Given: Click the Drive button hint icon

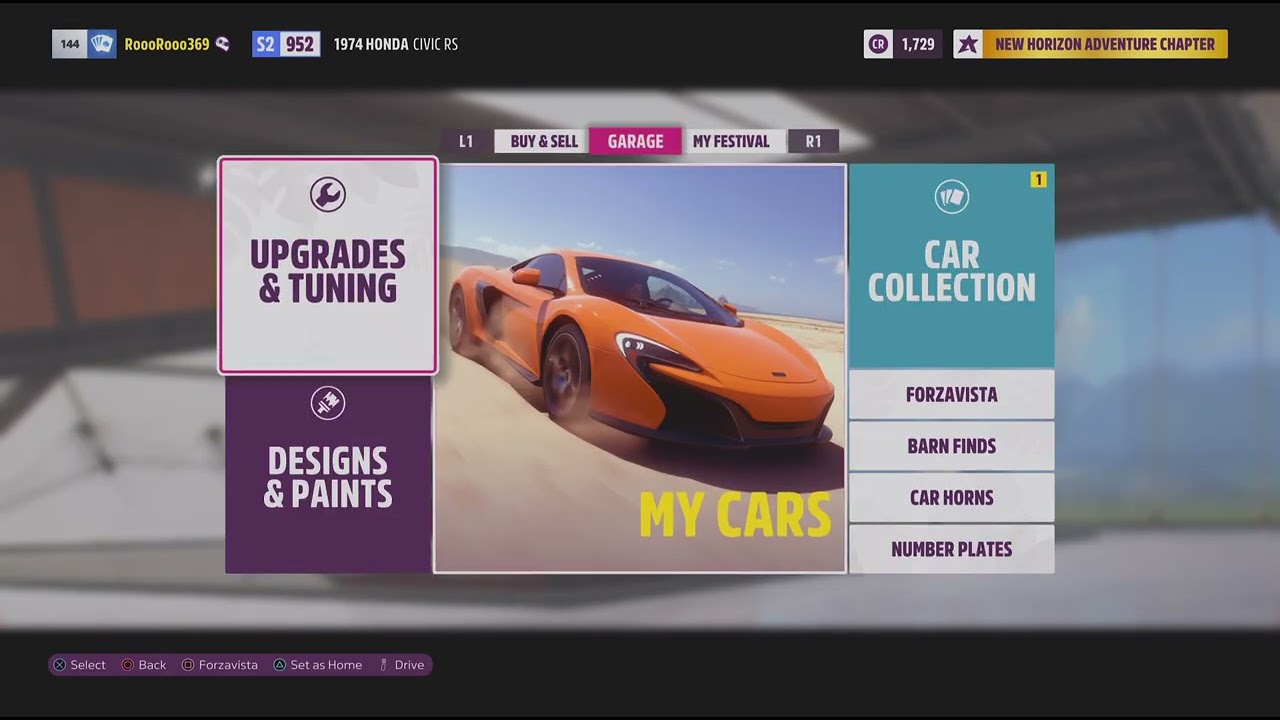Looking at the screenshot, I should click(x=383, y=665).
